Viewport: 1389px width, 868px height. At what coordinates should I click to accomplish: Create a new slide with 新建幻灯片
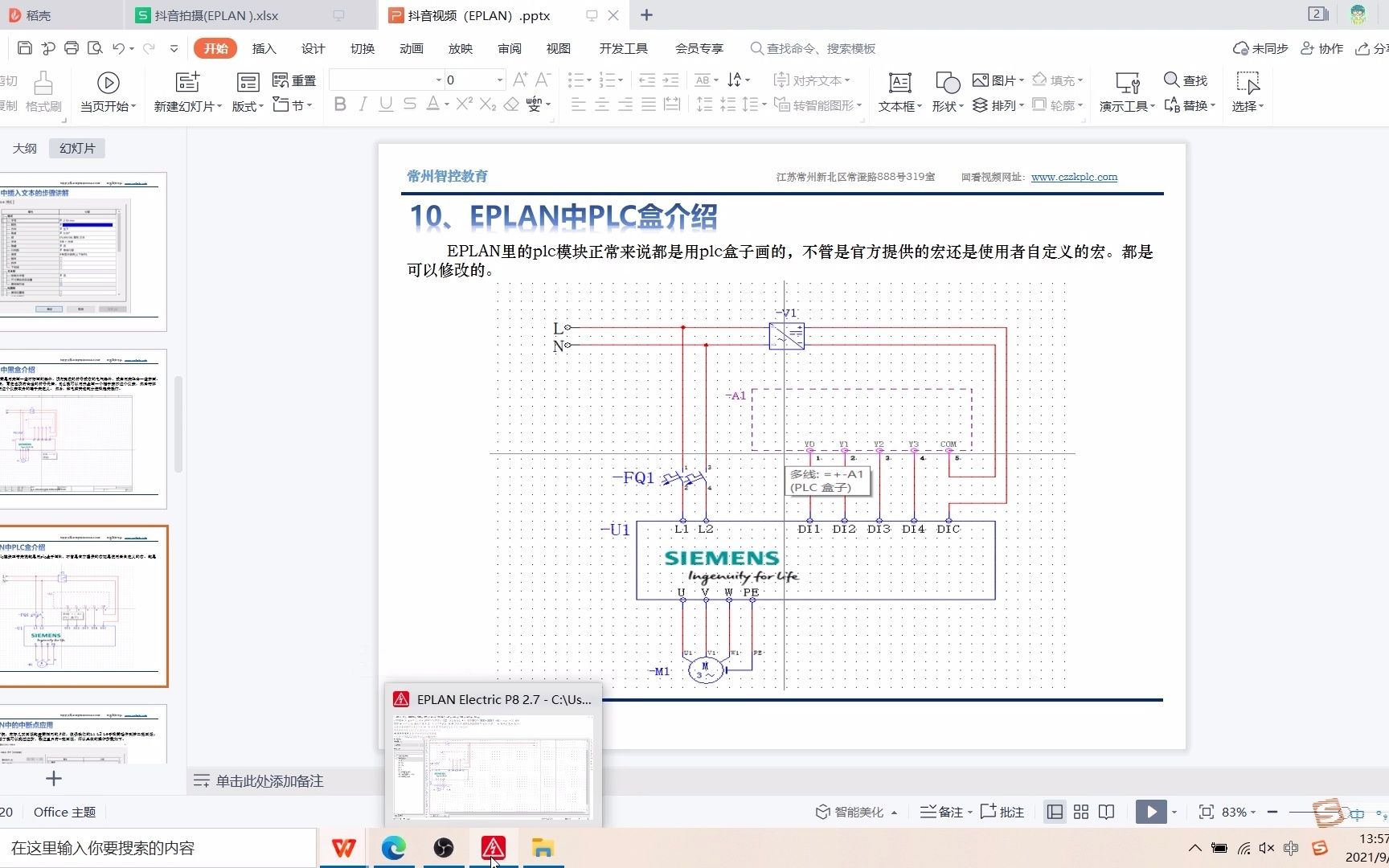click(x=186, y=91)
